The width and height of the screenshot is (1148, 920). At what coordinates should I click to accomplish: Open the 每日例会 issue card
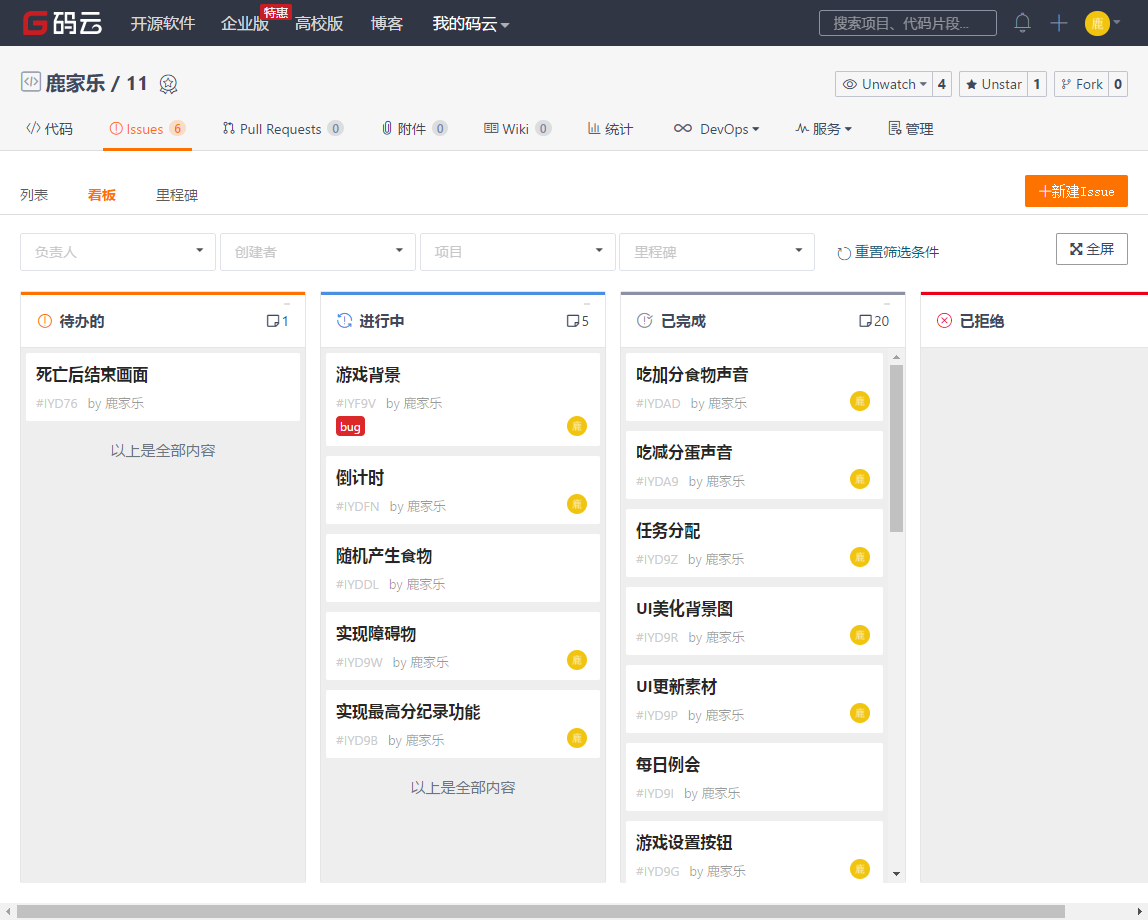(x=754, y=777)
